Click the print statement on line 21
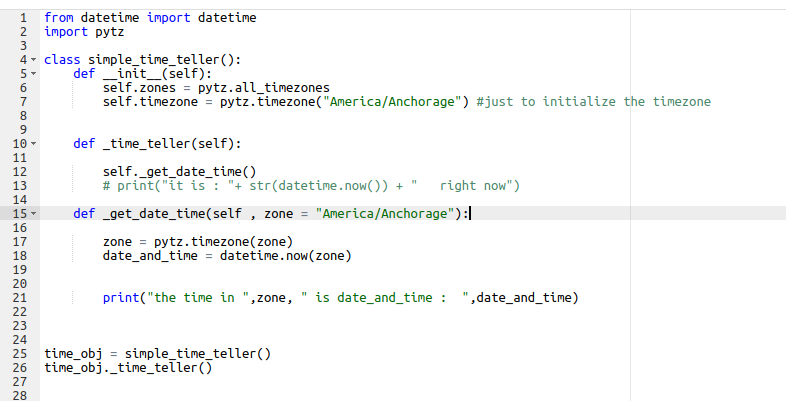Screen dimensions: 786x401 pos(340,298)
